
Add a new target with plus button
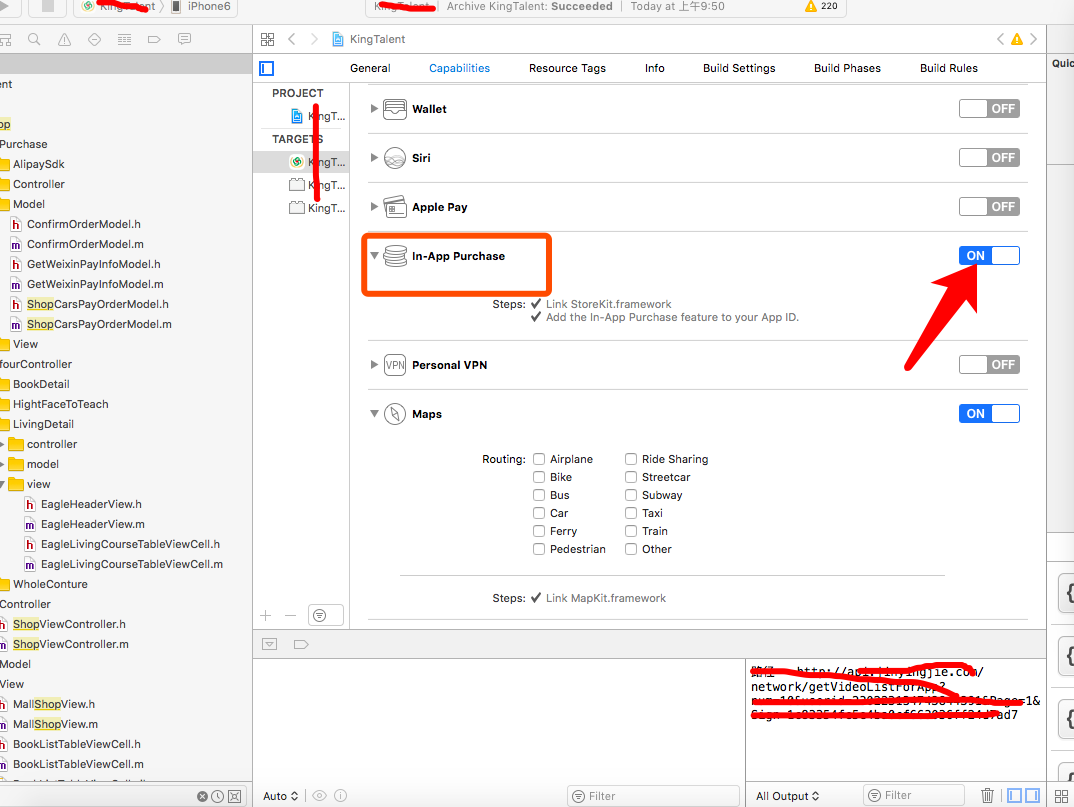(x=266, y=615)
